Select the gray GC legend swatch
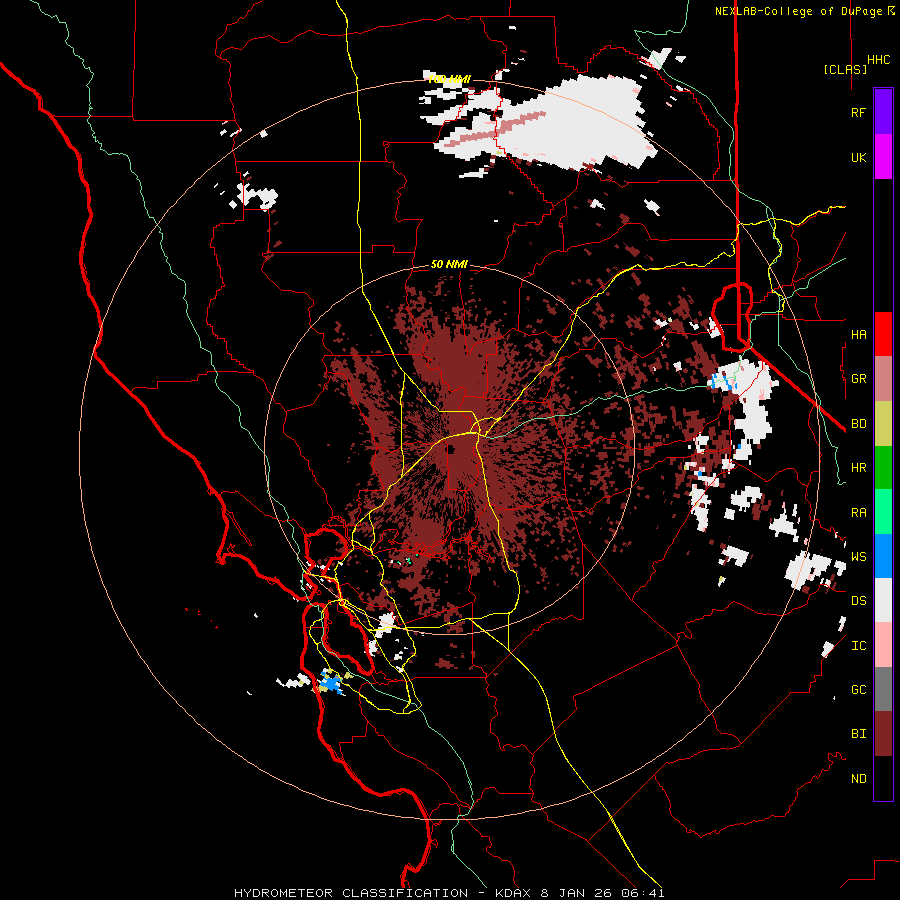The width and height of the screenshot is (900, 900). tap(883, 689)
